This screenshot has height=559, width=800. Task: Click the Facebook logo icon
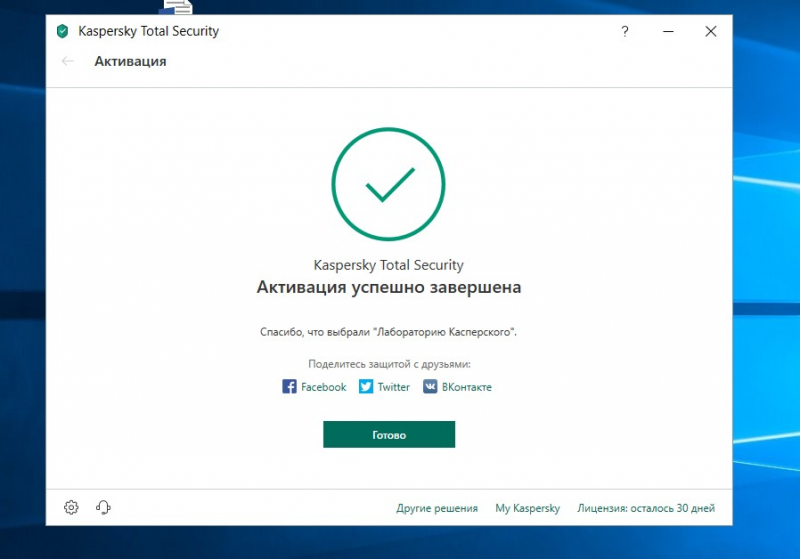click(x=289, y=387)
